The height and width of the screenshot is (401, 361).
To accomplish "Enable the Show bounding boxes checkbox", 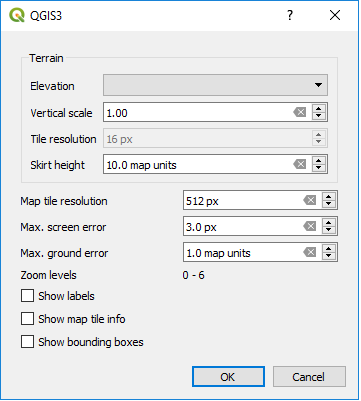I will pyautogui.click(x=27, y=342).
